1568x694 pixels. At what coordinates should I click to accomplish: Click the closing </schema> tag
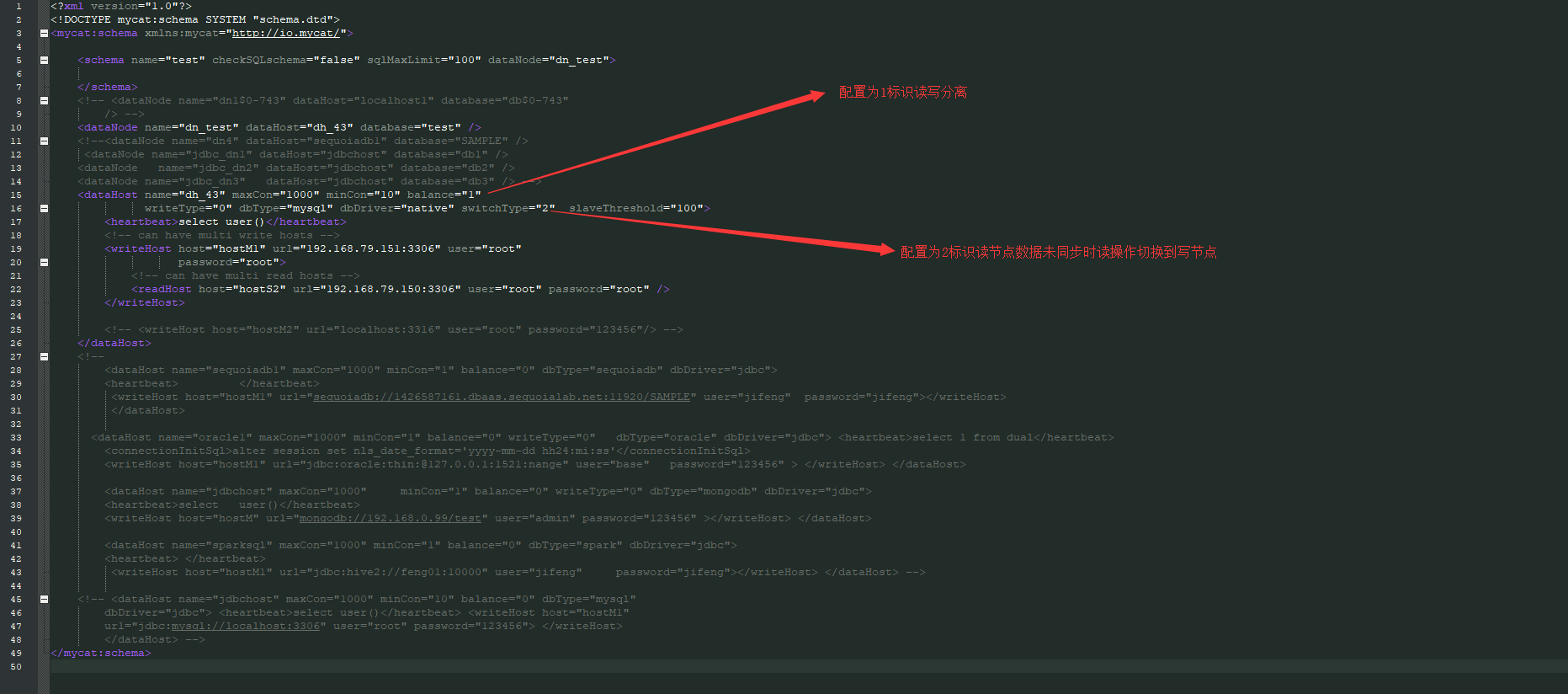click(108, 88)
